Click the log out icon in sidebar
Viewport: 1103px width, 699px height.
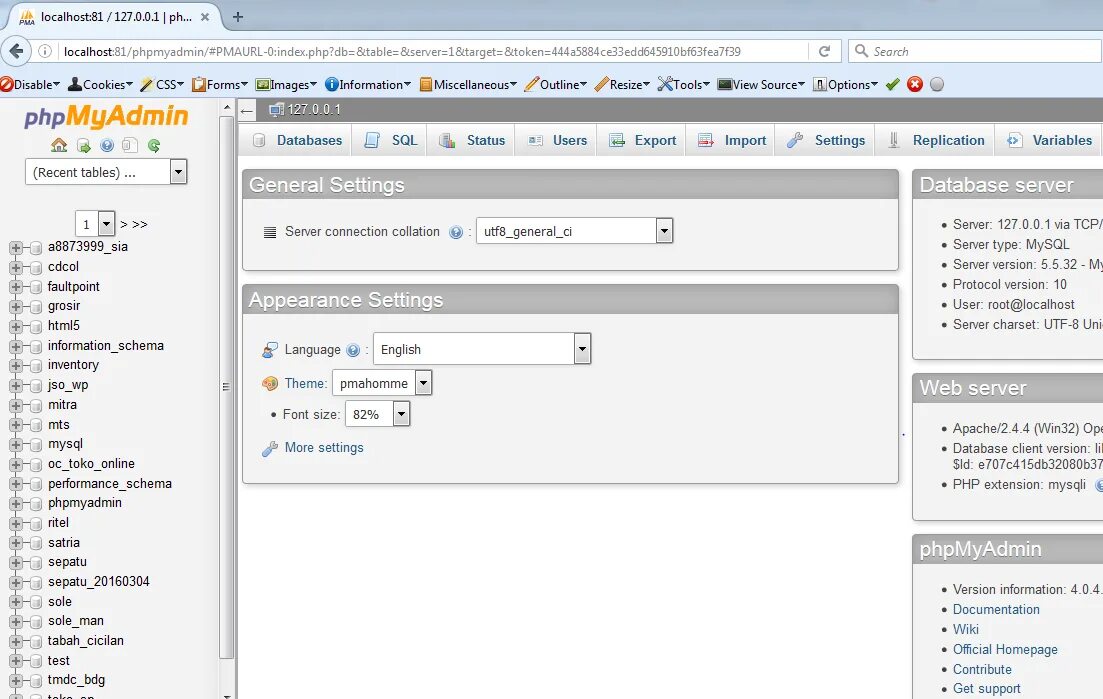tap(84, 146)
